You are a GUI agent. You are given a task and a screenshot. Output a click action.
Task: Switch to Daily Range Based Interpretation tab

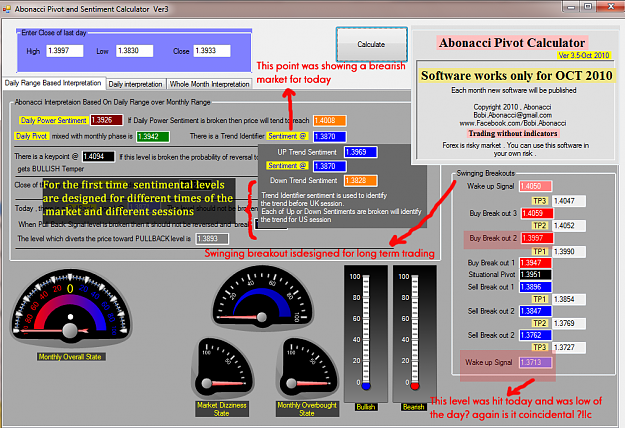point(53,83)
